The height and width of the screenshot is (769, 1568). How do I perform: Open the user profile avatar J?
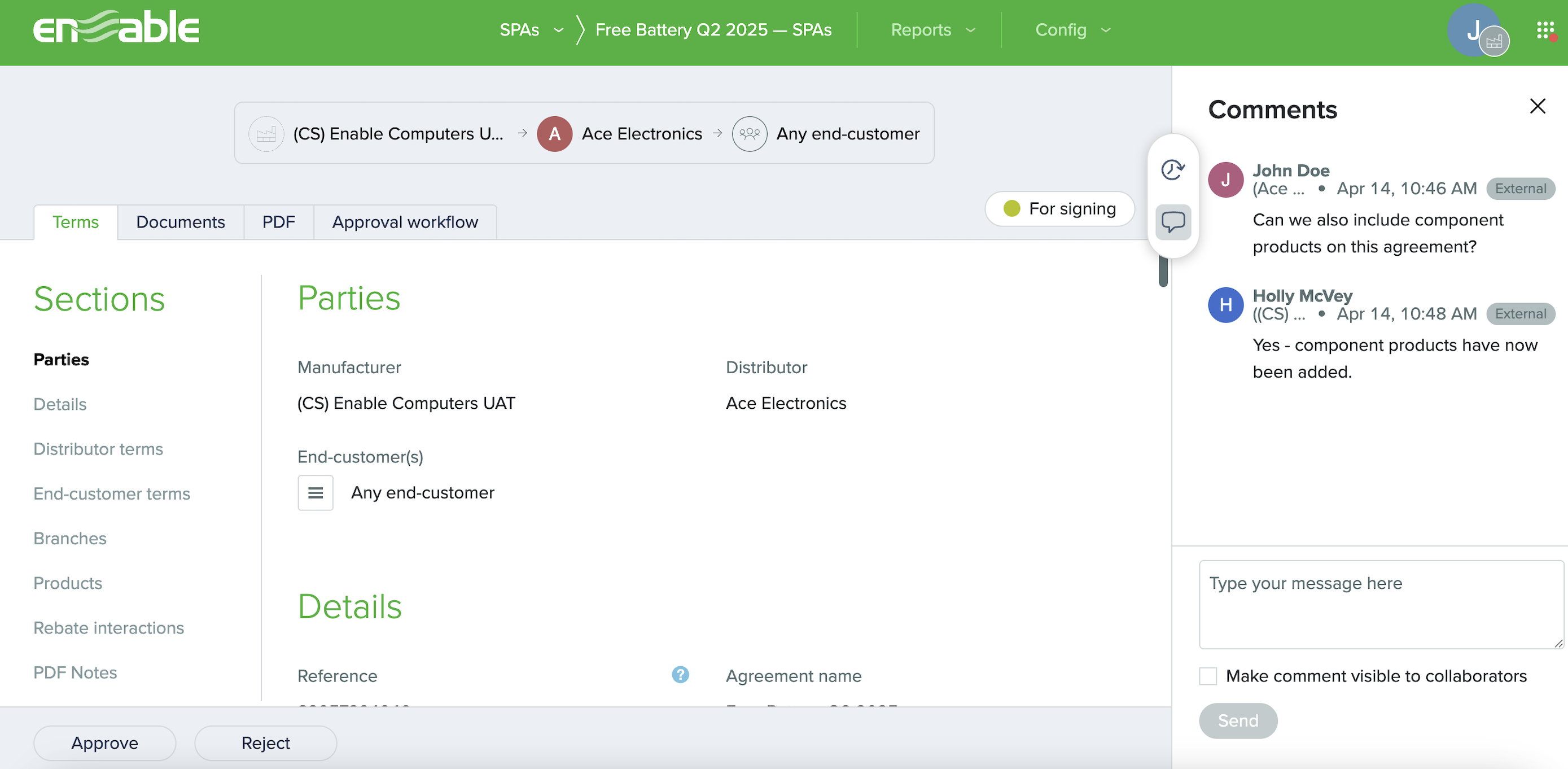point(1474,30)
